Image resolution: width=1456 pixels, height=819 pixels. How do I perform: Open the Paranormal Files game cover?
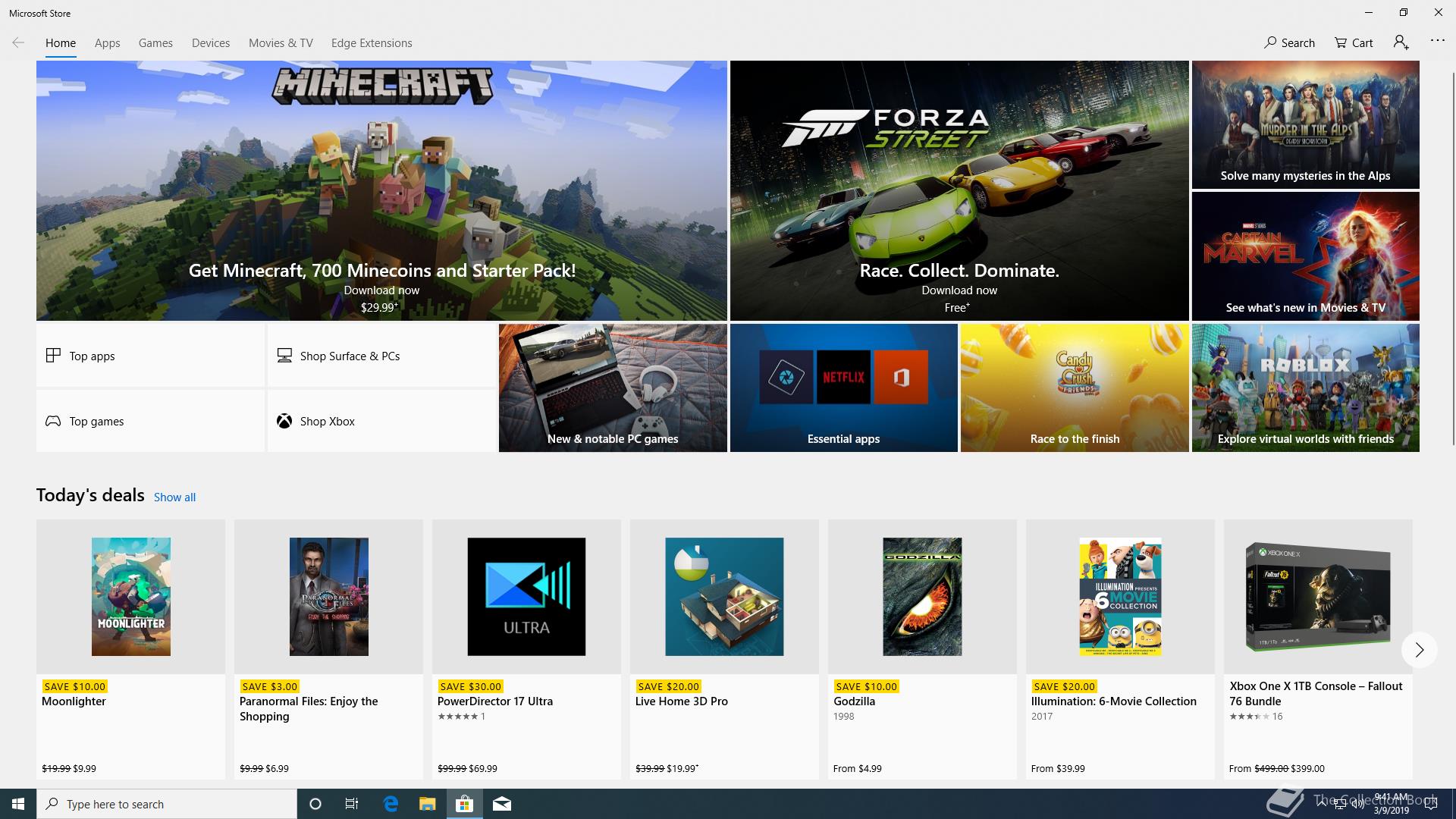click(x=329, y=597)
